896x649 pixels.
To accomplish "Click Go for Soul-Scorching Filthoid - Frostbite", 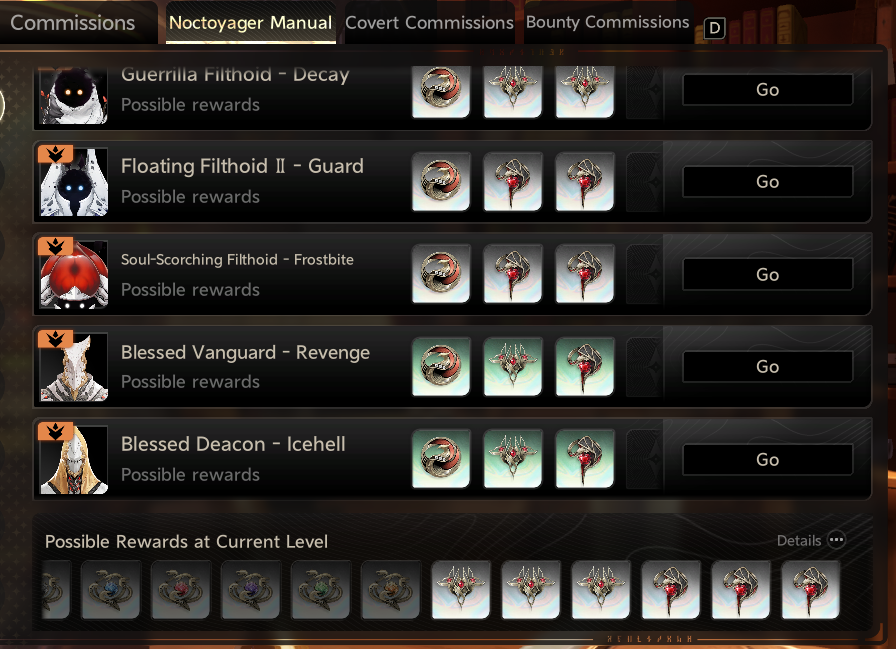I will point(767,274).
